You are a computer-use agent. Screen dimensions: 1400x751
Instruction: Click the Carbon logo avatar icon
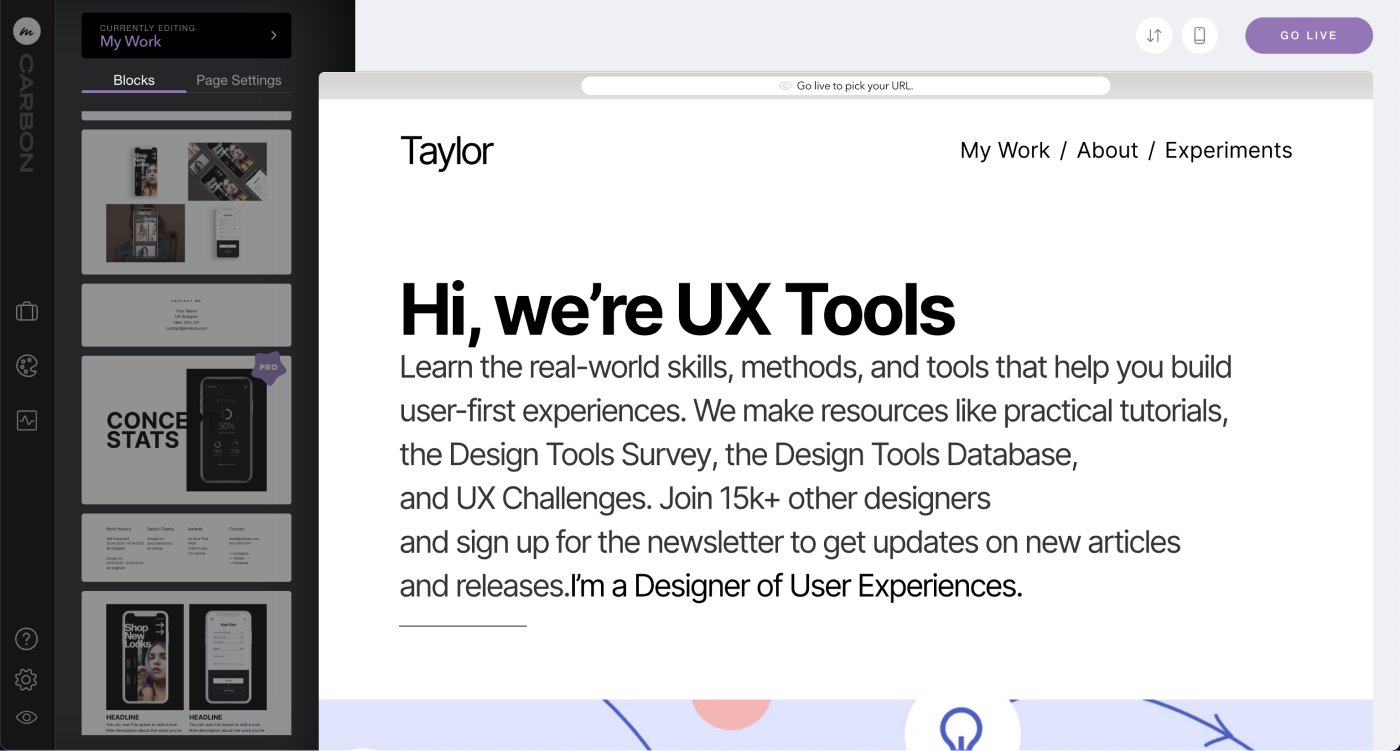(x=27, y=31)
